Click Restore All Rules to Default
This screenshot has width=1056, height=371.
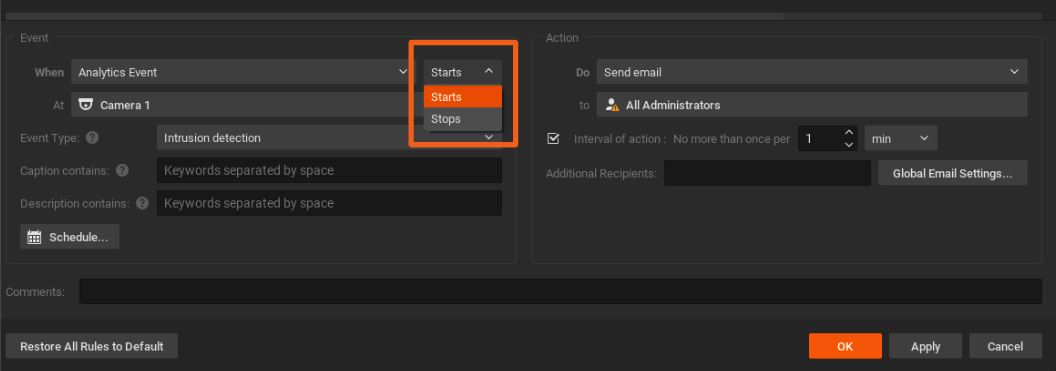tap(92, 347)
